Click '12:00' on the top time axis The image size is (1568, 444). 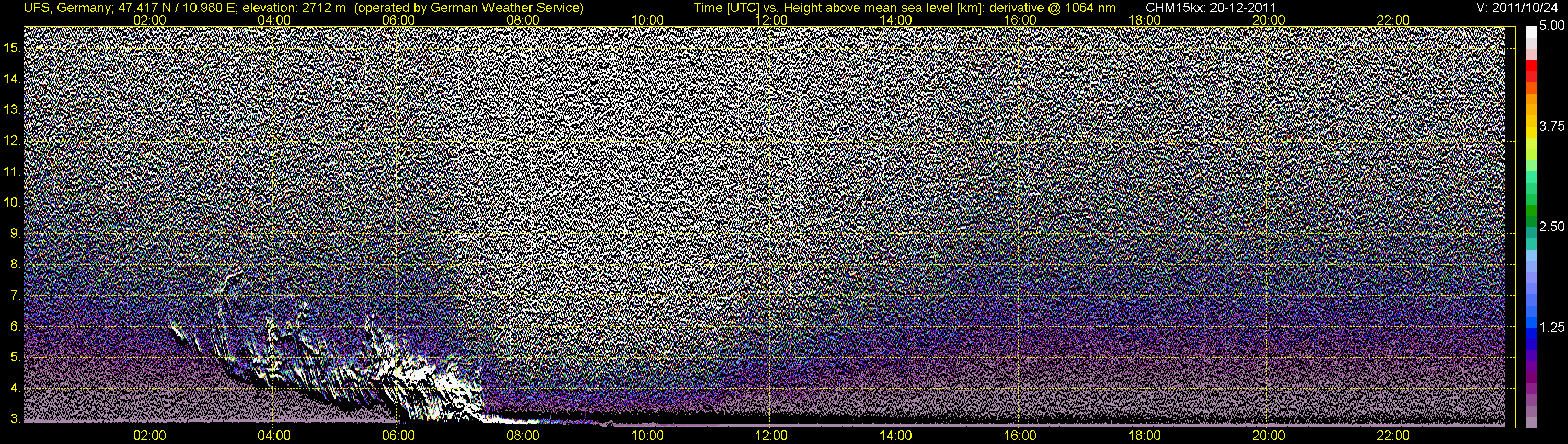[771, 20]
